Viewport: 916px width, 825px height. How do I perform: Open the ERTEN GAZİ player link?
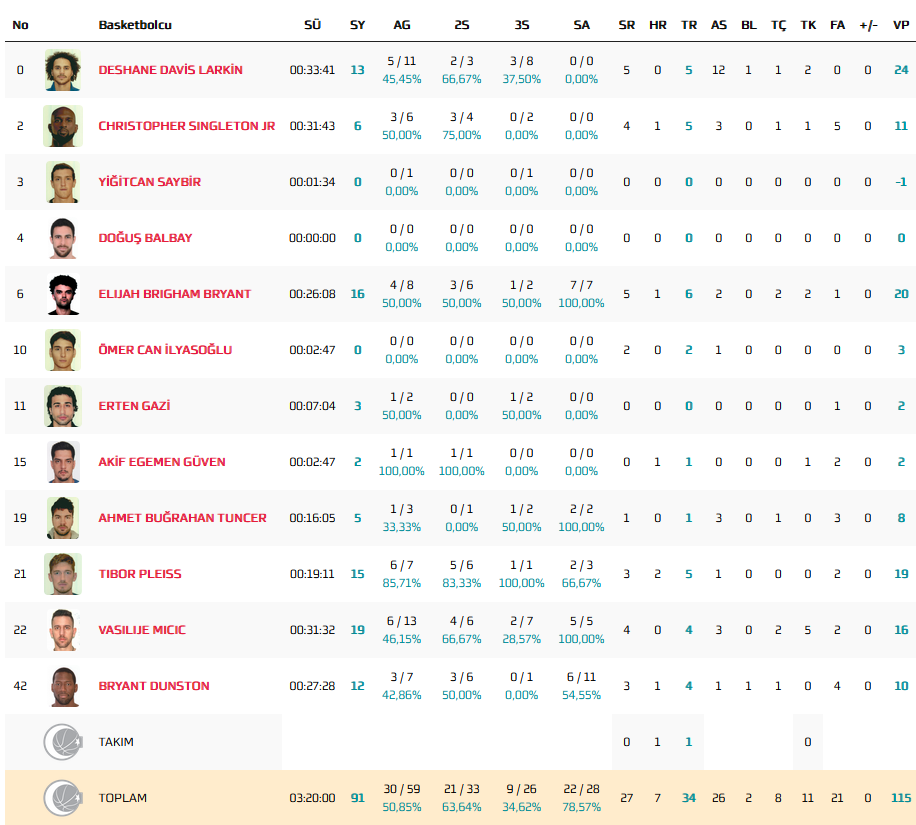134,406
